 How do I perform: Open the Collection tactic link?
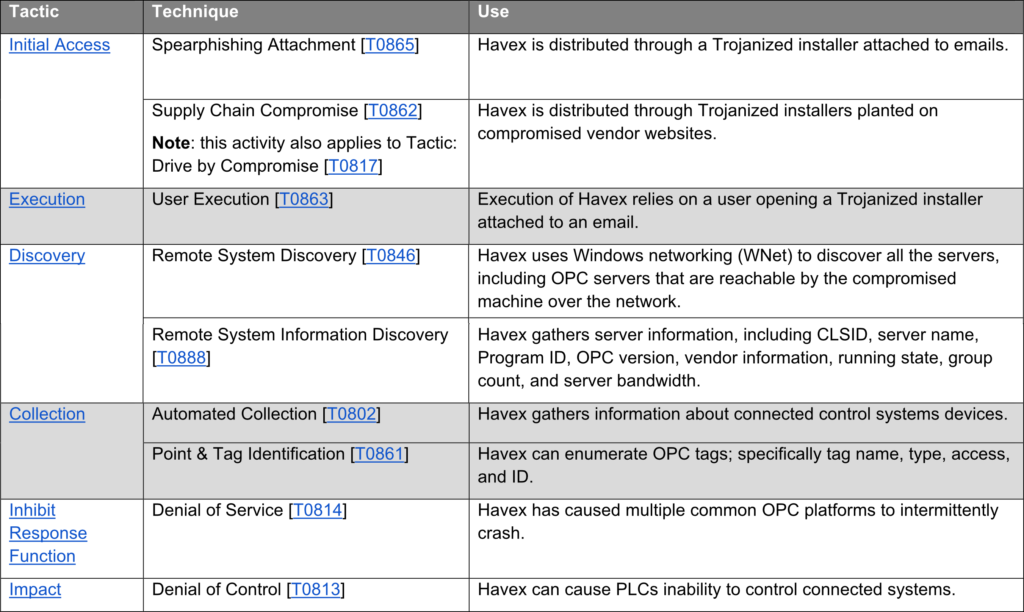tap(47, 414)
